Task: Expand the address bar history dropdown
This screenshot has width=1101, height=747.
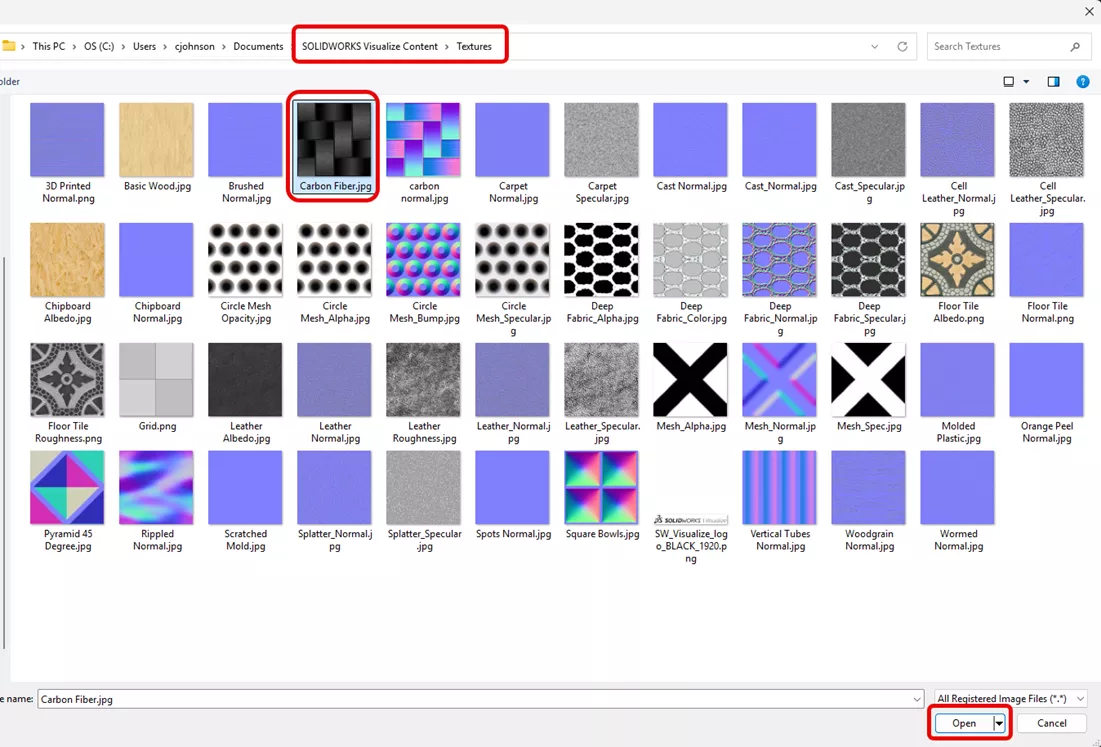Action: pos(875,47)
